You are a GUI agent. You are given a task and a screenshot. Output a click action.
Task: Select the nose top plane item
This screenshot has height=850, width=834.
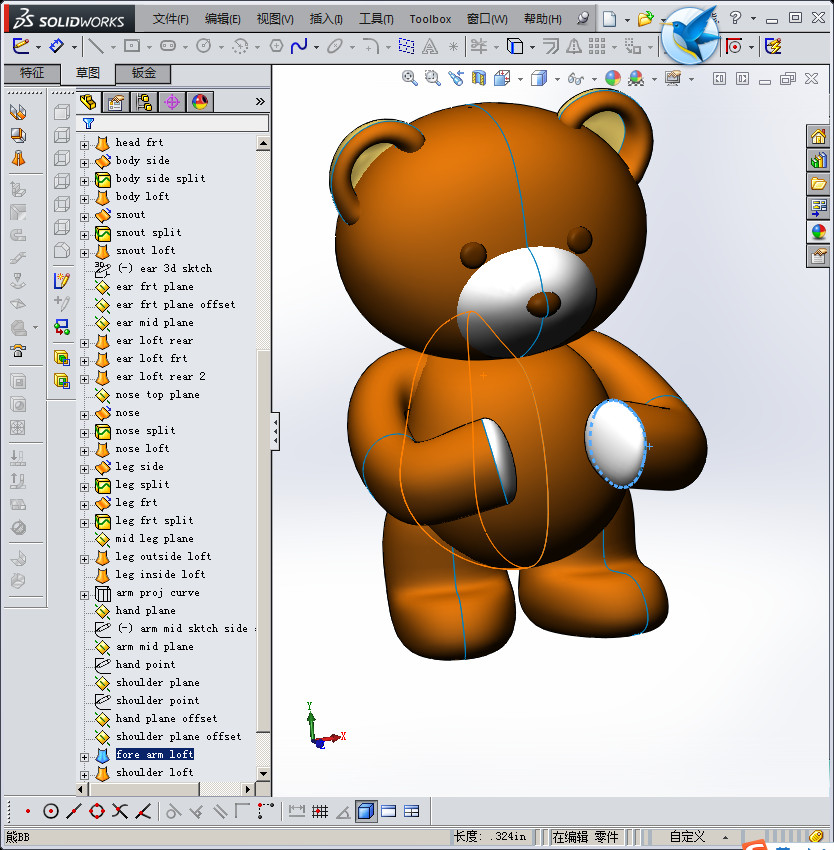pyautogui.click(x=157, y=395)
